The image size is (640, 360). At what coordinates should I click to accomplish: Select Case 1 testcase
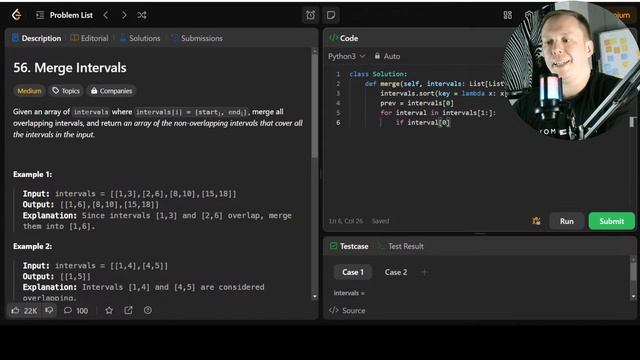[353, 272]
